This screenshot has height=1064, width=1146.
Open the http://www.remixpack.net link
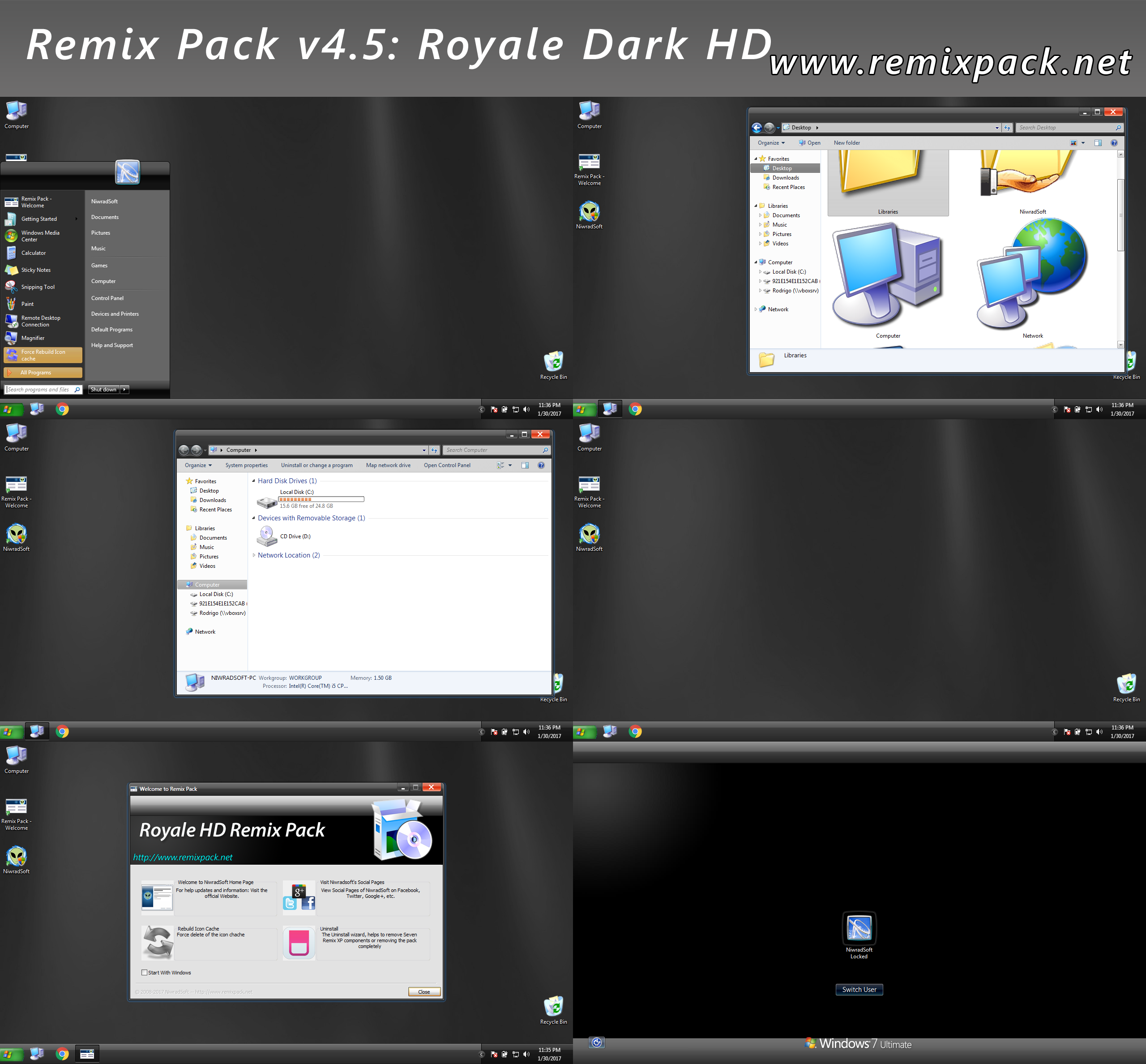click(x=183, y=857)
